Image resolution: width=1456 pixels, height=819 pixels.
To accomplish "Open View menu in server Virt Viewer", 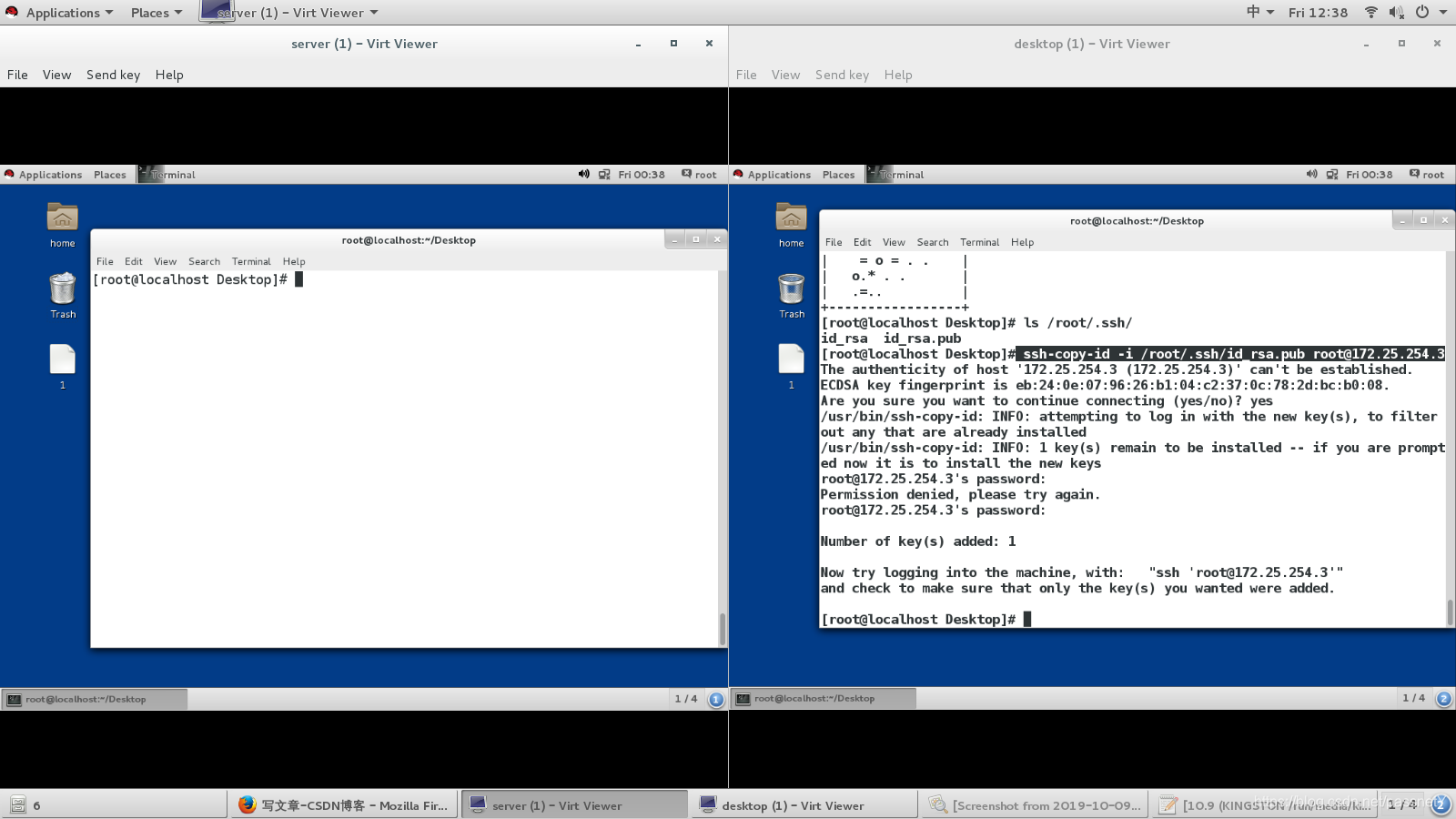I will (56, 75).
